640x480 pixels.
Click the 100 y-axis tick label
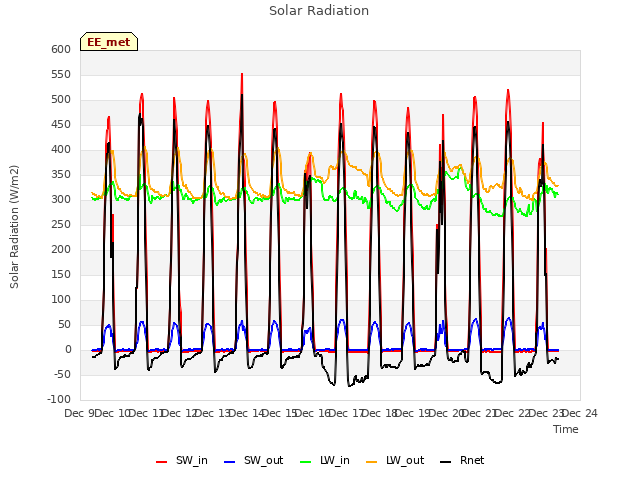coord(61,300)
